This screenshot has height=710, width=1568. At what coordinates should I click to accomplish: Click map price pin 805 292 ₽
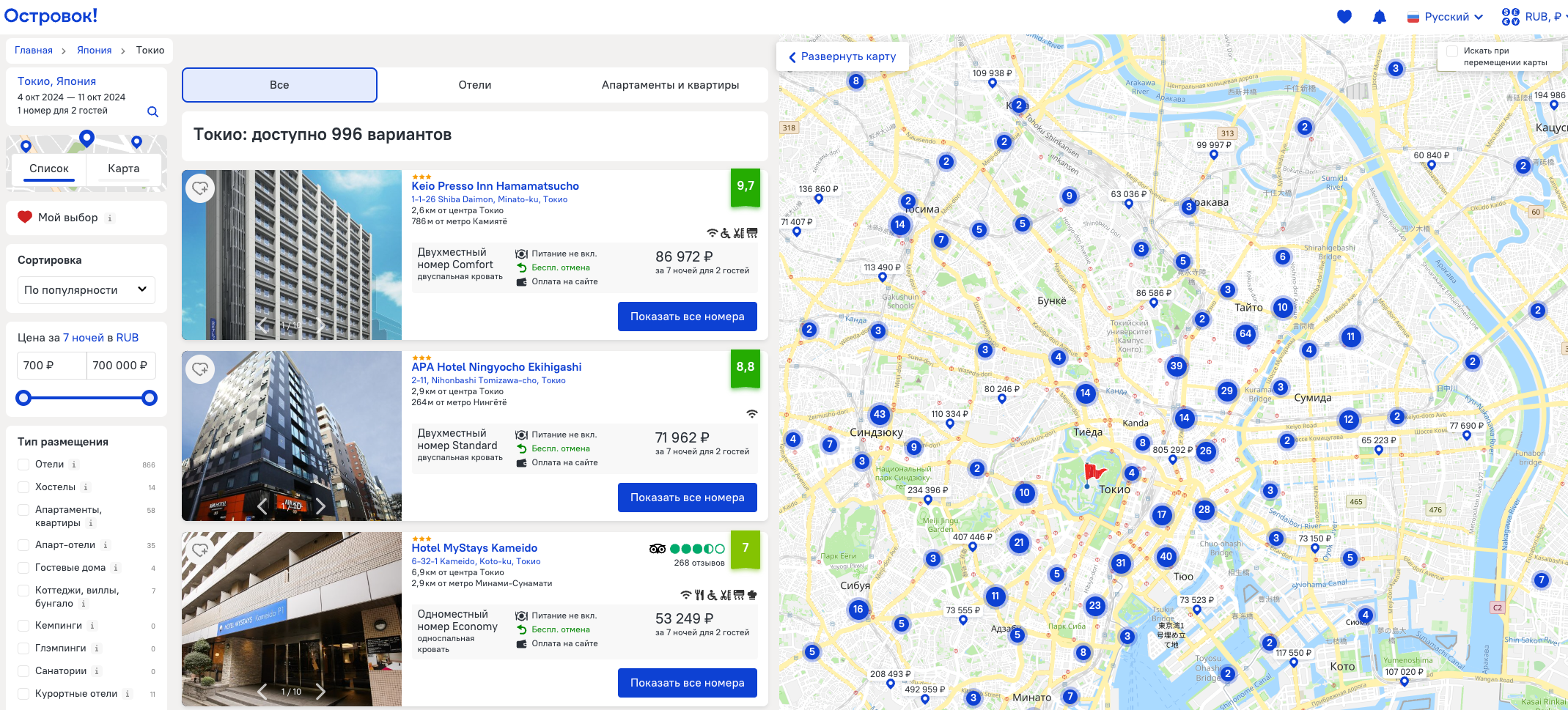point(1172,454)
